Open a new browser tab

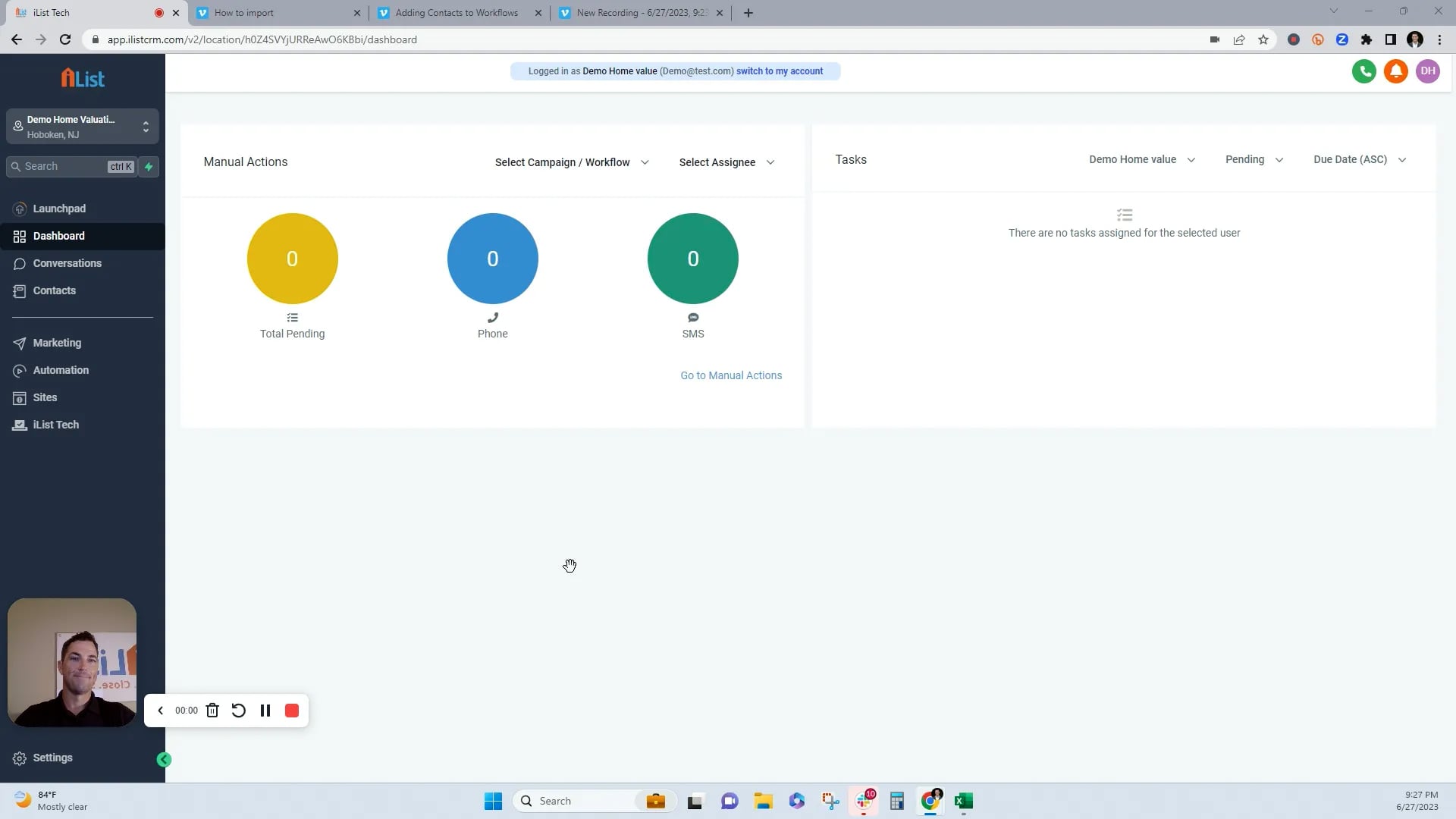coord(748,13)
